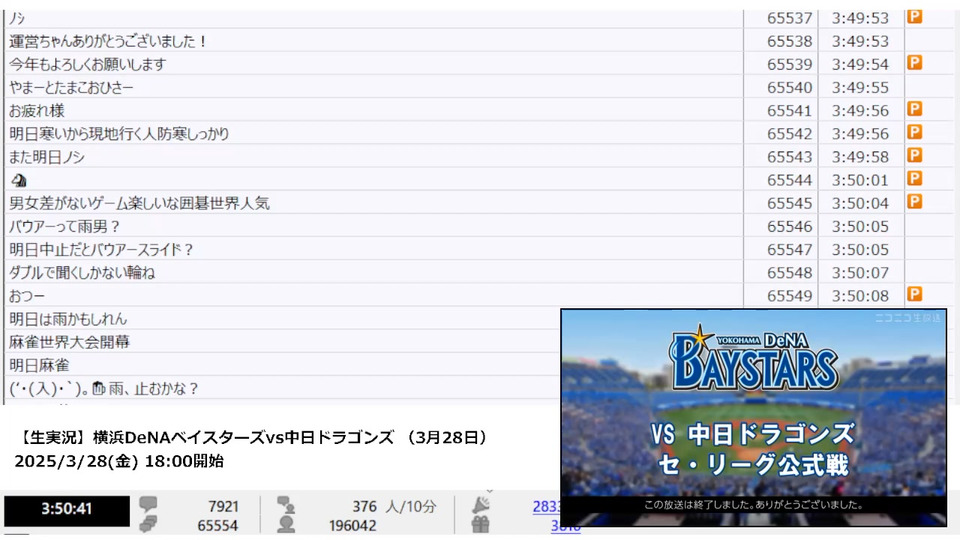Select comment 'ダブルで聞くしかない輪ね'
The height and width of the screenshot is (540, 960).
click(x=82, y=272)
